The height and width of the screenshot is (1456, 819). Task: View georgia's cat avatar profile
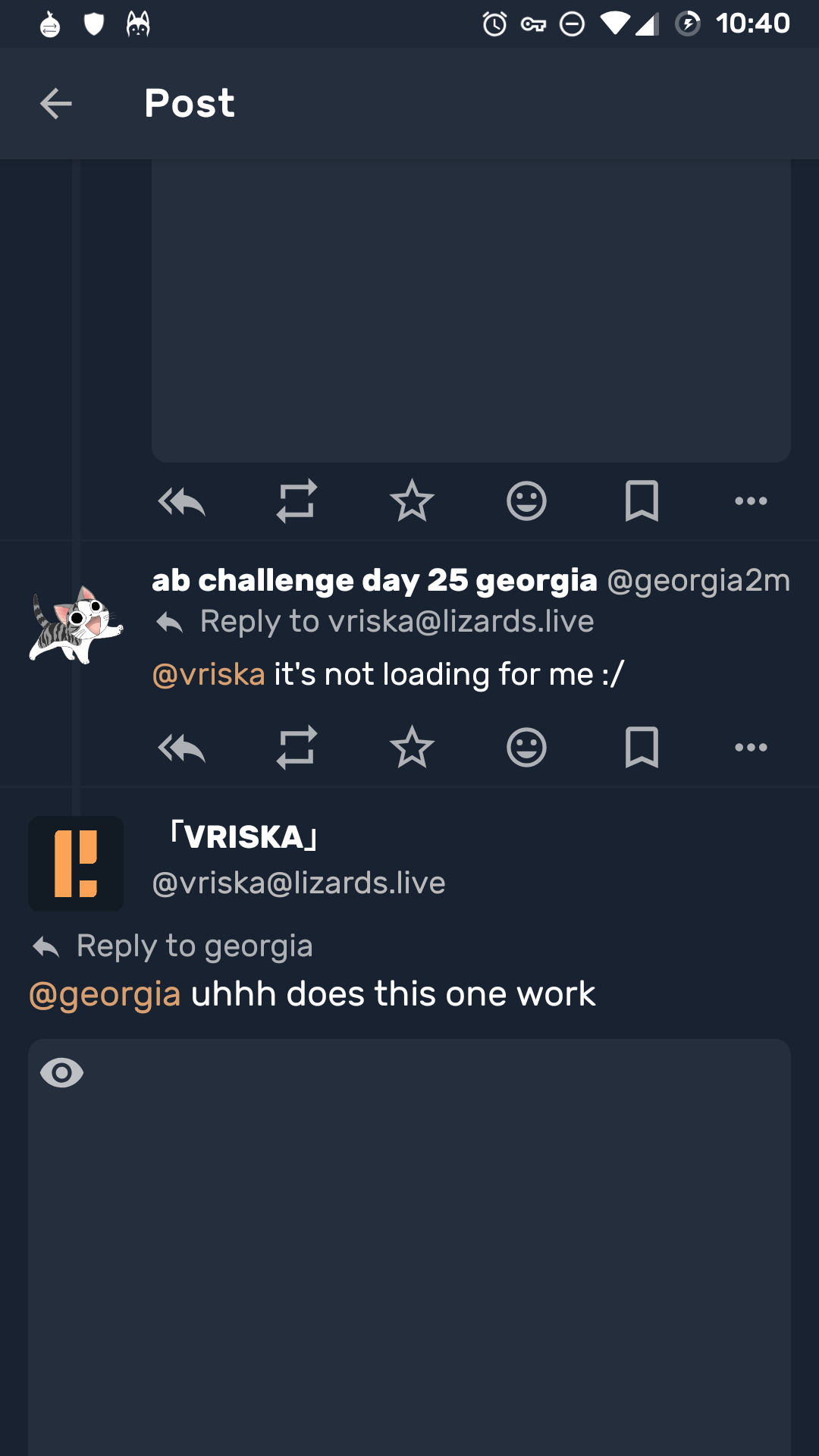pyautogui.click(x=76, y=623)
